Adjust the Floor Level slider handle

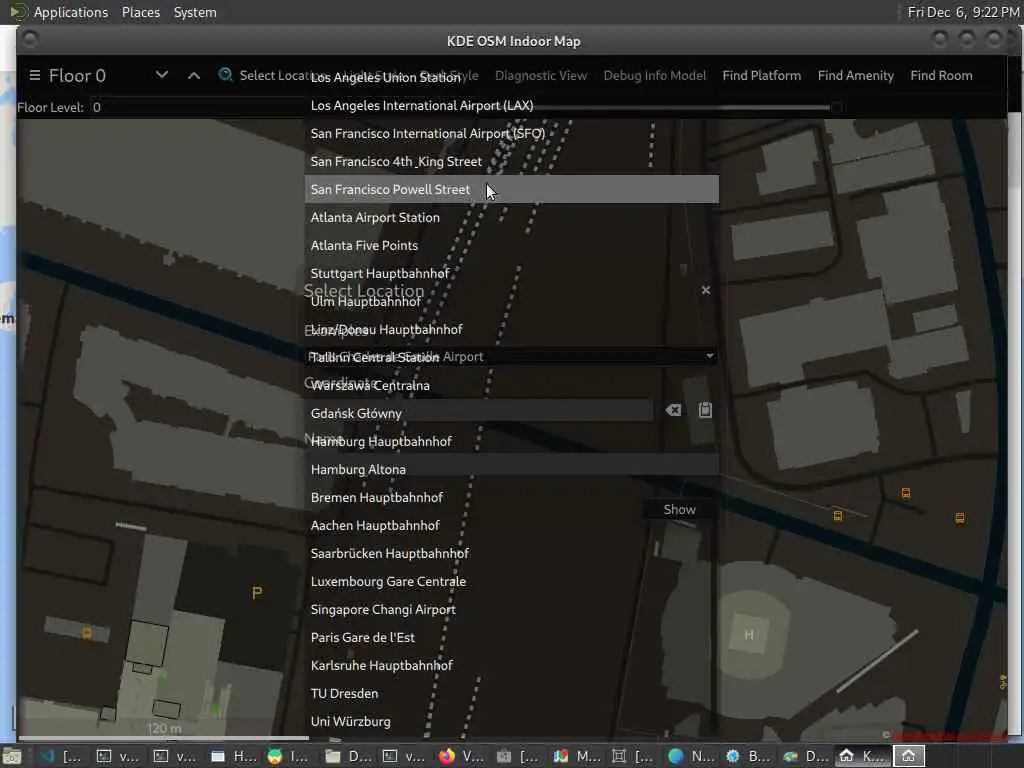836,107
